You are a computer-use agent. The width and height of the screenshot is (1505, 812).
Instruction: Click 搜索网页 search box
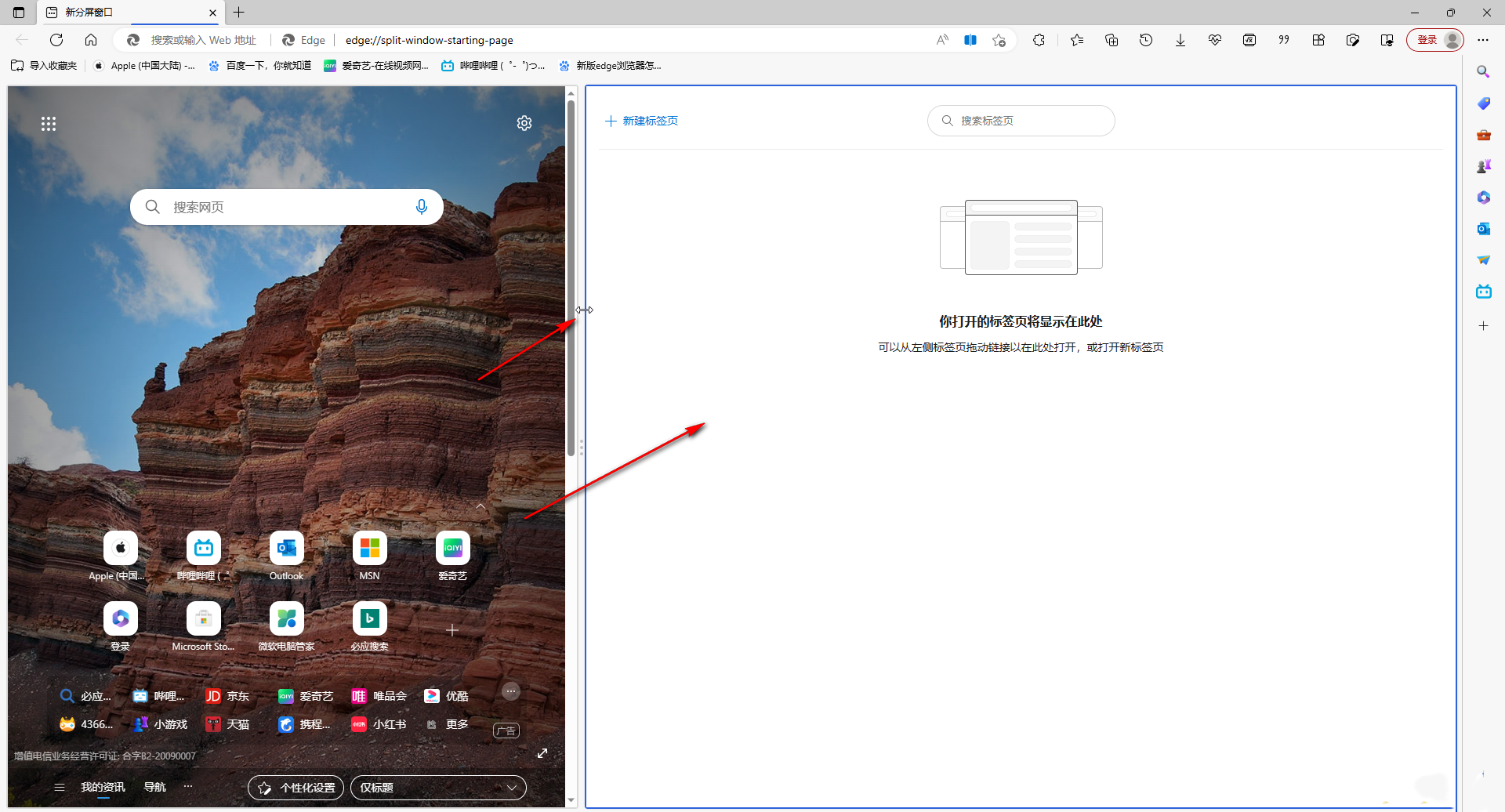287,207
